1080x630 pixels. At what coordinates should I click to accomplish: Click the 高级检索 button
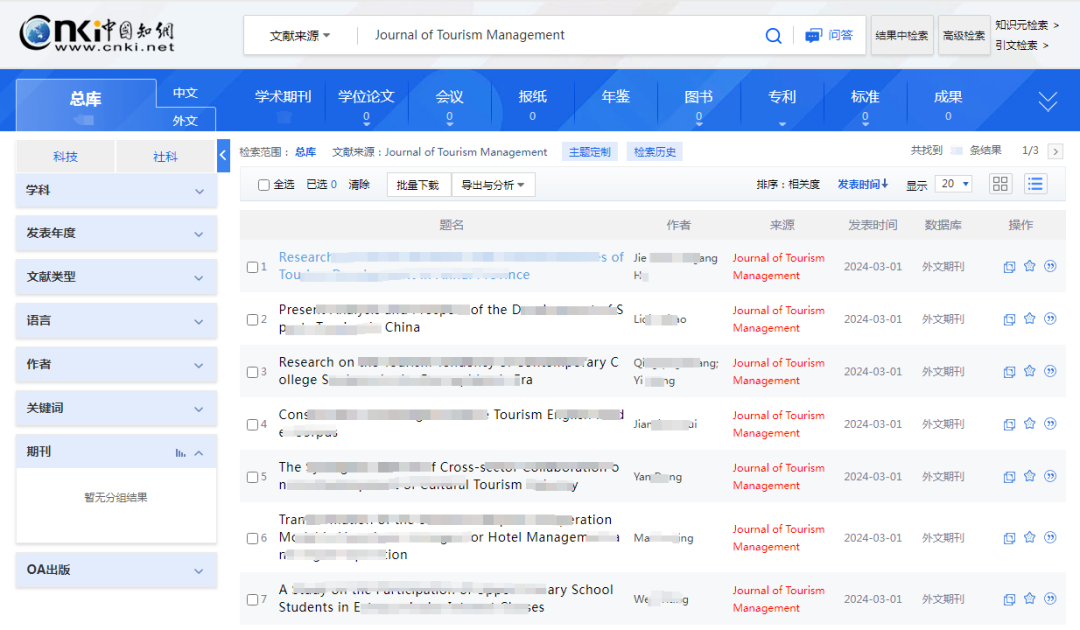pyautogui.click(x=964, y=36)
